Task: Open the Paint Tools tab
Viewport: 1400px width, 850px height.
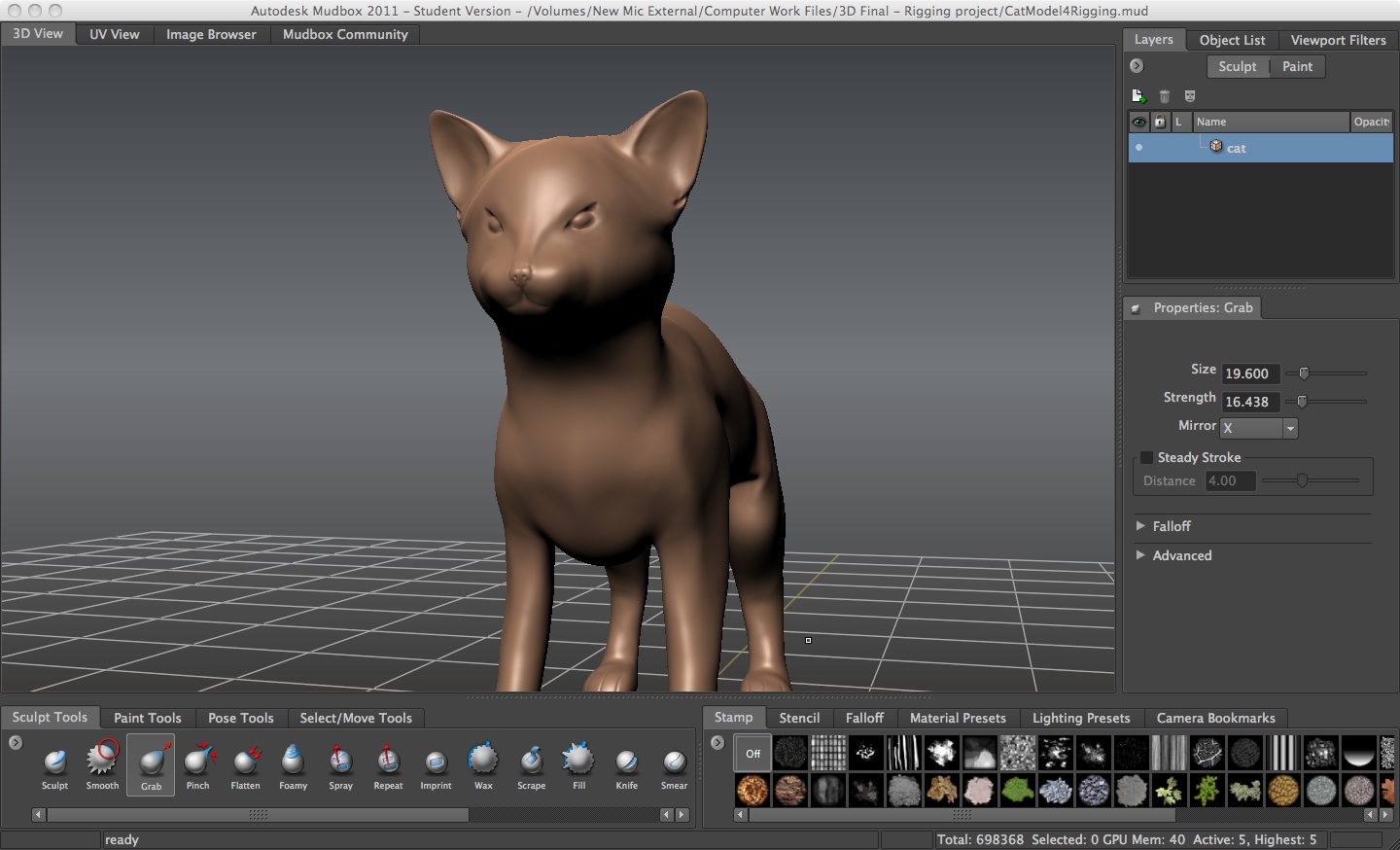Action: point(147,718)
